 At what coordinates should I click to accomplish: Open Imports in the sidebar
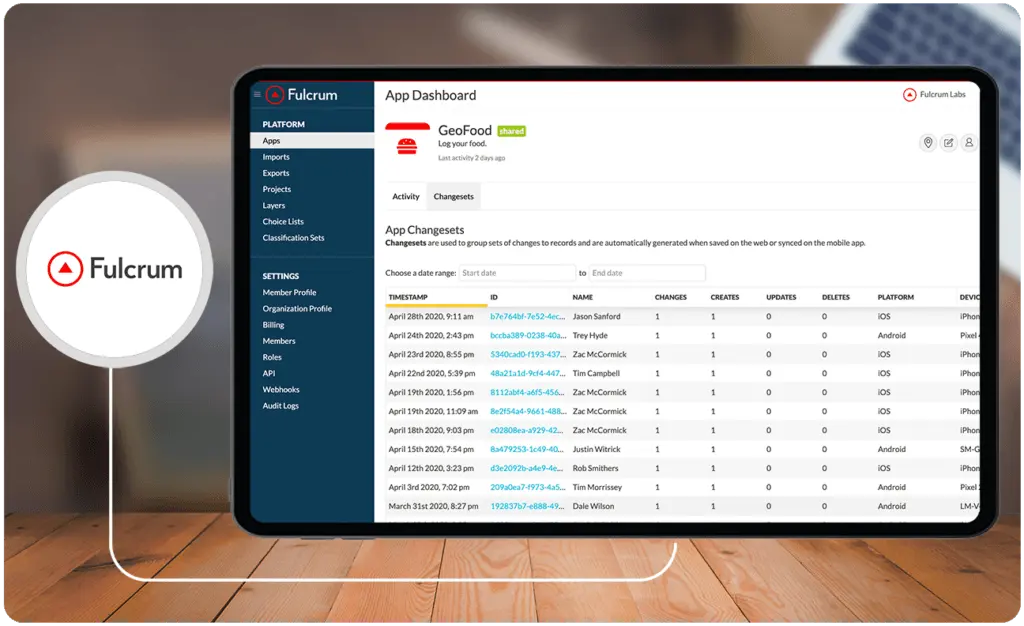tap(276, 157)
